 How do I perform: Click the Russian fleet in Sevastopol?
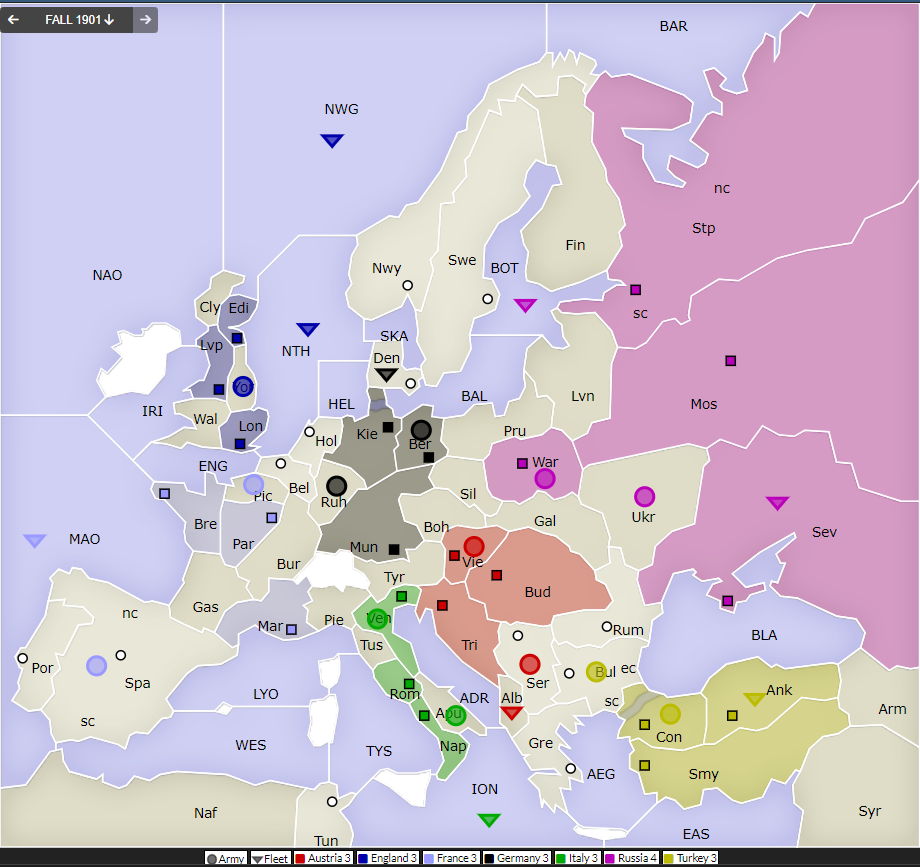pyautogui.click(x=777, y=503)
